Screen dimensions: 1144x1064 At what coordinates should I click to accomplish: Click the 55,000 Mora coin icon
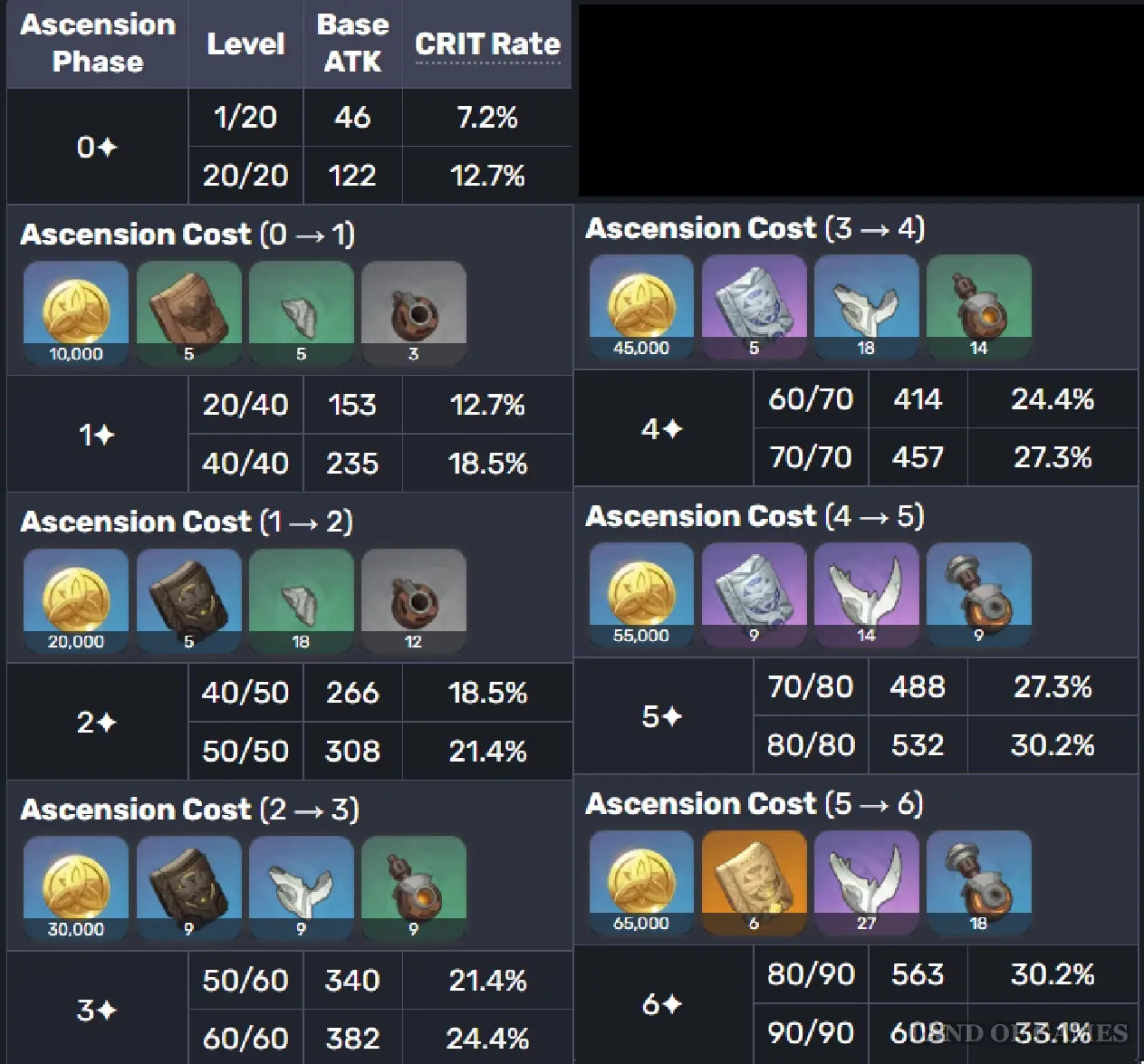641,595
